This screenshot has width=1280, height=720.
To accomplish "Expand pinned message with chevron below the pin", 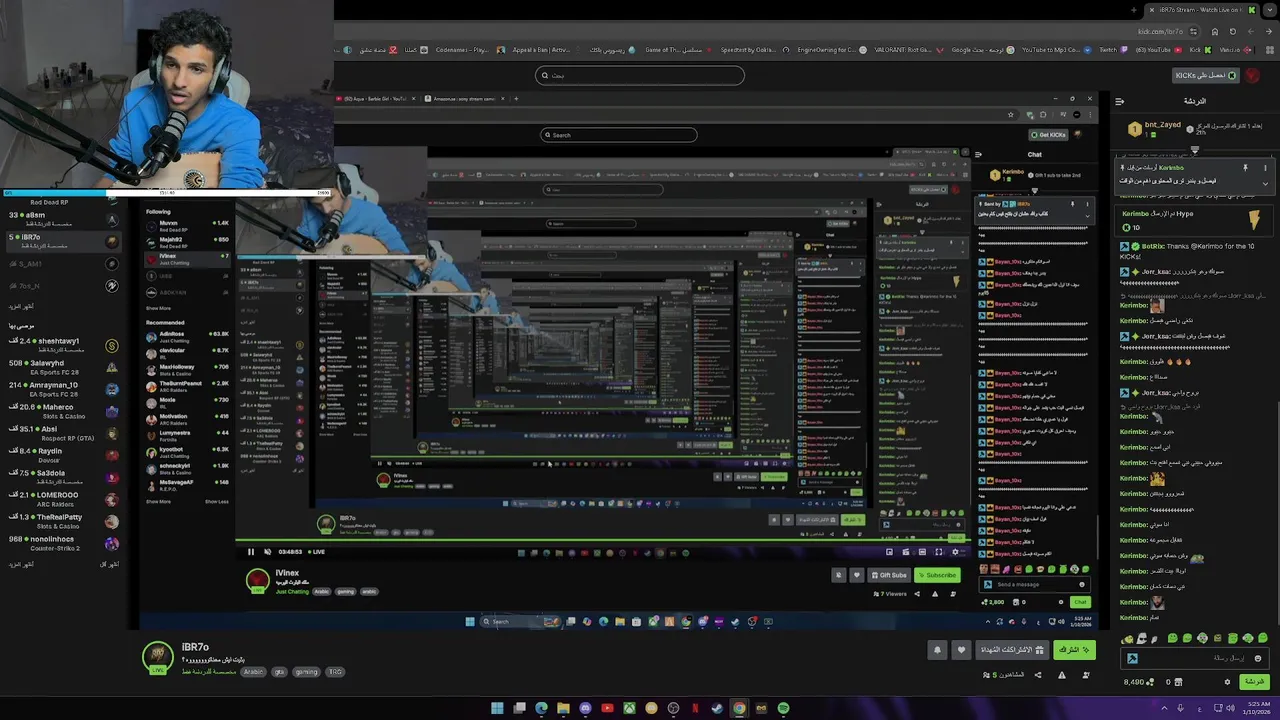I will click(1264, 184).
